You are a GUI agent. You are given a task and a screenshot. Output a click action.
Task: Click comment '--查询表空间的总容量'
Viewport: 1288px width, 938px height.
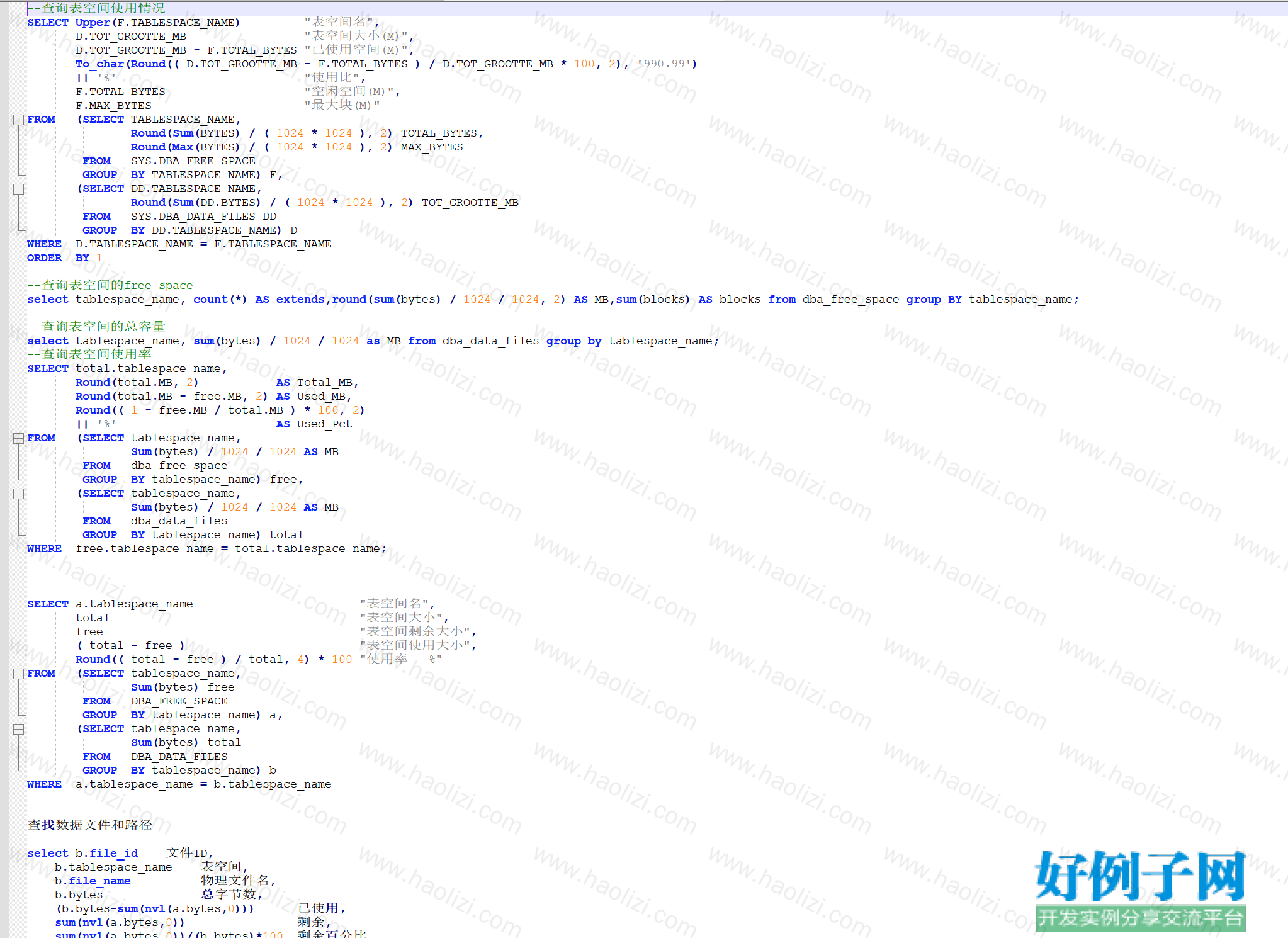point(96,327)
